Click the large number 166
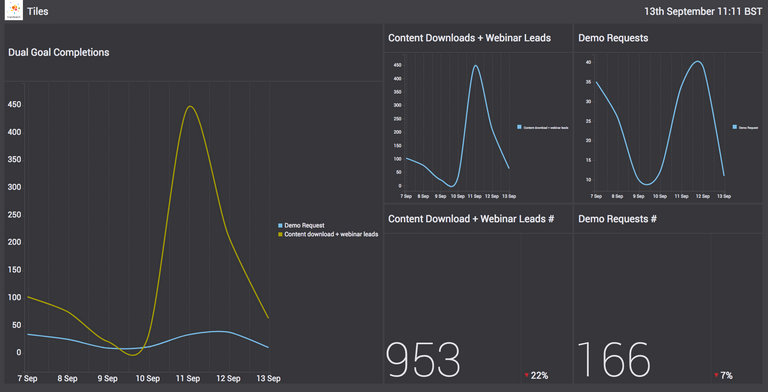 point(614,360)
